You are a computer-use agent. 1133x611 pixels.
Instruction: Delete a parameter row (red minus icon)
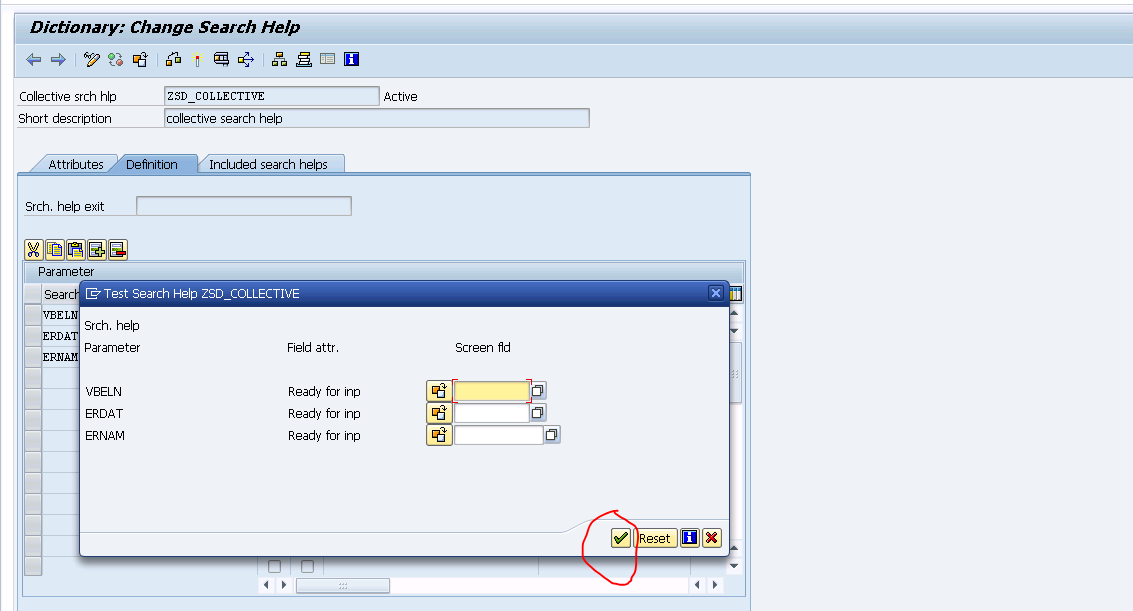pyautogui.click(x=116, y=250)
